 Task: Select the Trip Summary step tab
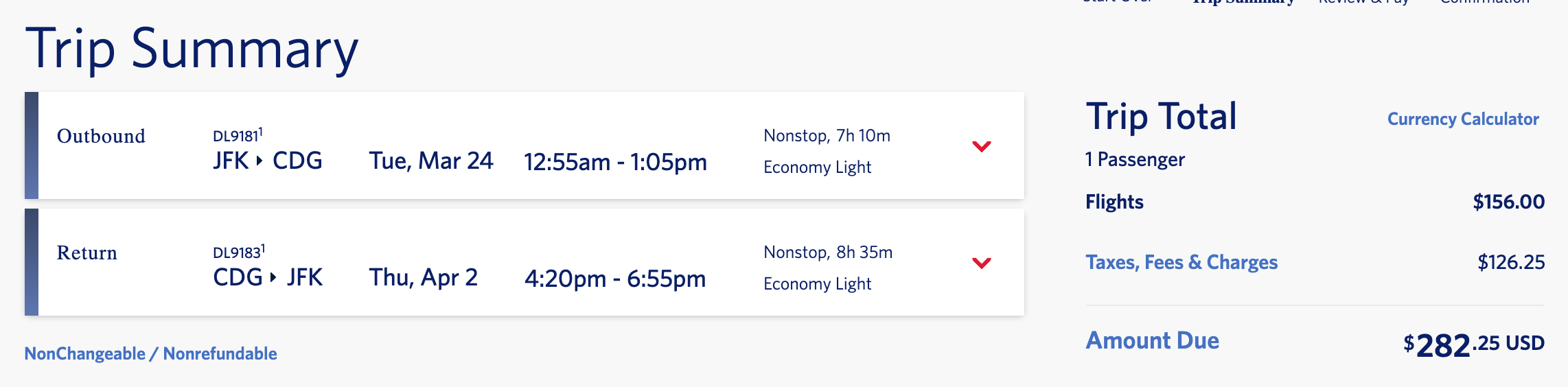[x=1243, y=2]
